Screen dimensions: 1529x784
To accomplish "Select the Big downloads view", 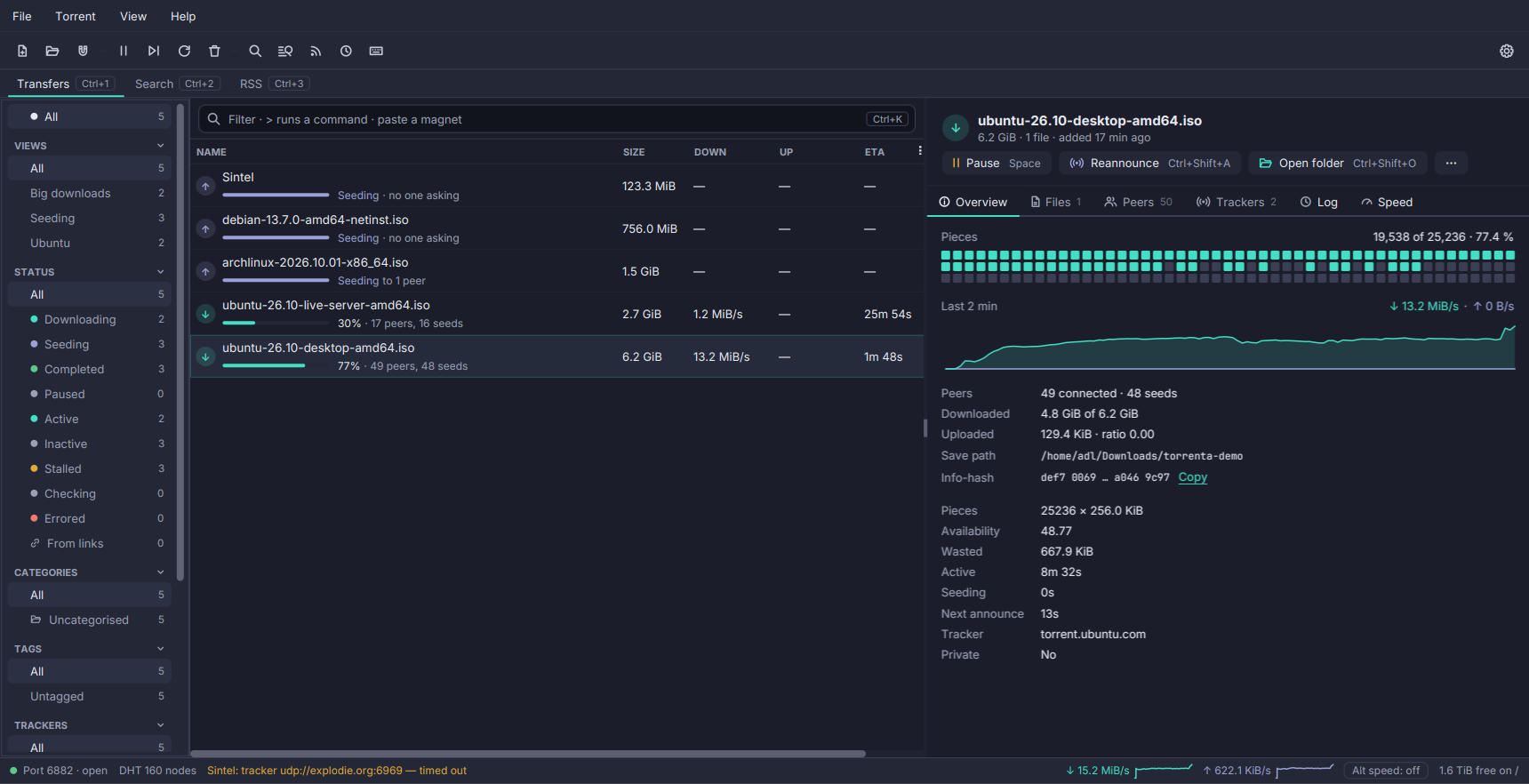I will click(x=90, y=193).
